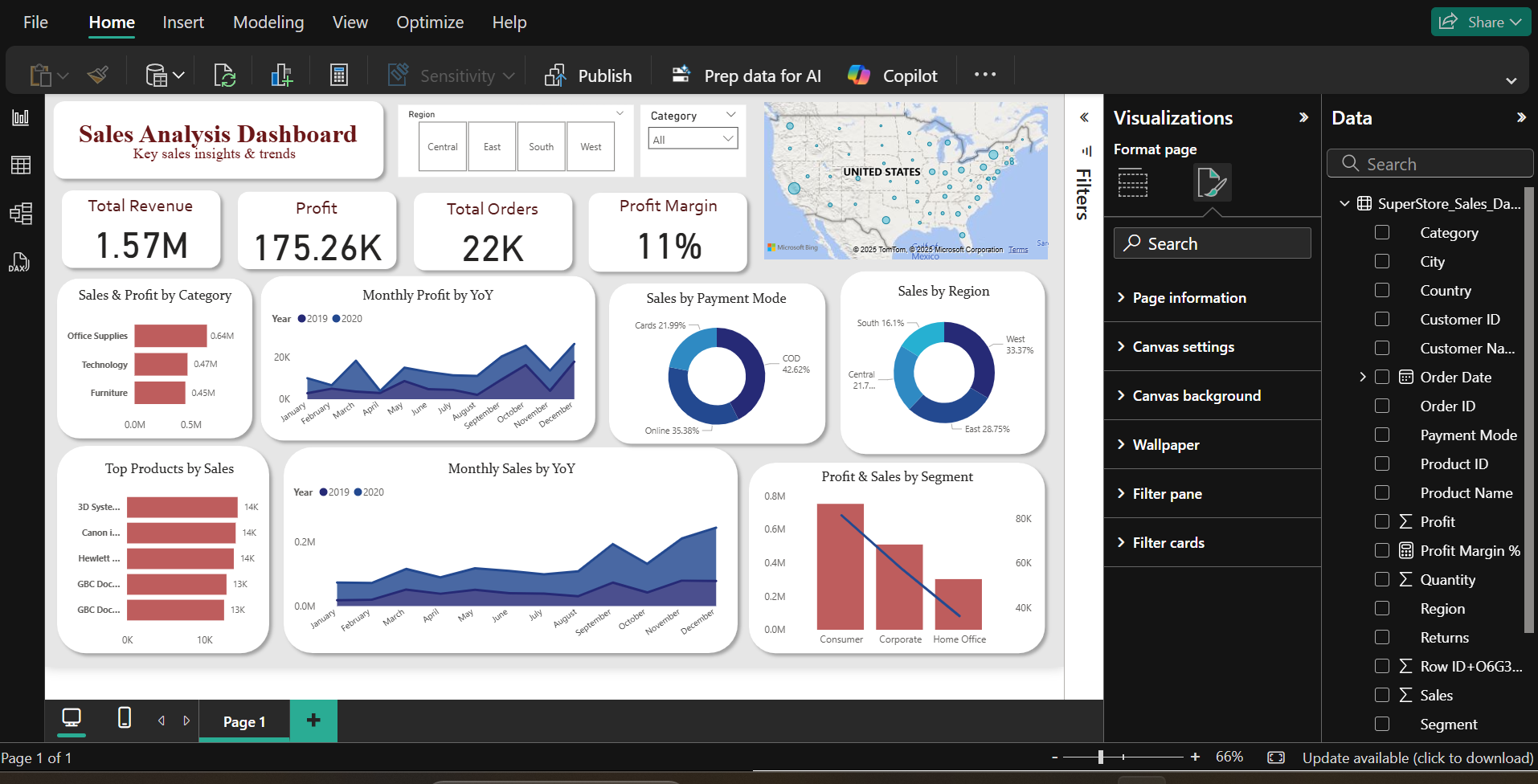Screen dimensions: 1538x784
Task: Switch to Table view in the left sidebar
Action: click(21, 165)
